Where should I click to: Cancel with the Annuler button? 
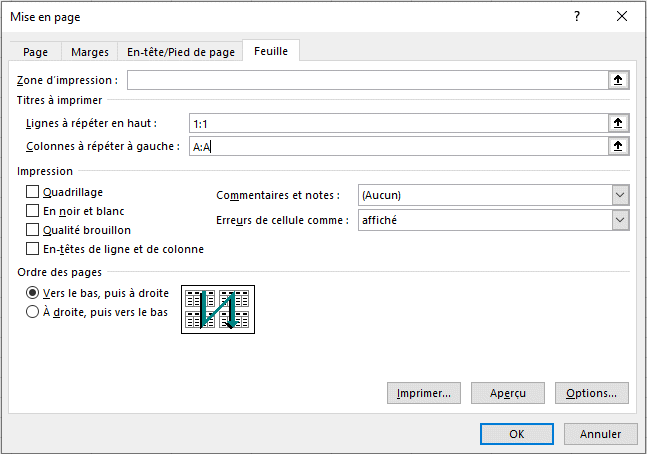600,434
